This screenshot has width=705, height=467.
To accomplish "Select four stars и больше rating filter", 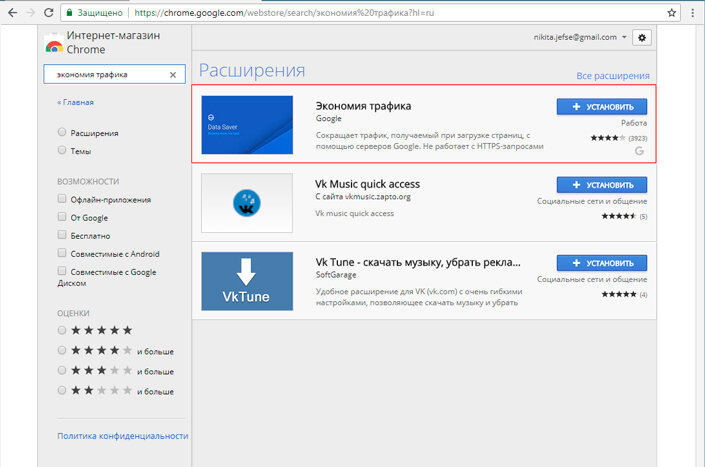I will (x=62, y=350).
